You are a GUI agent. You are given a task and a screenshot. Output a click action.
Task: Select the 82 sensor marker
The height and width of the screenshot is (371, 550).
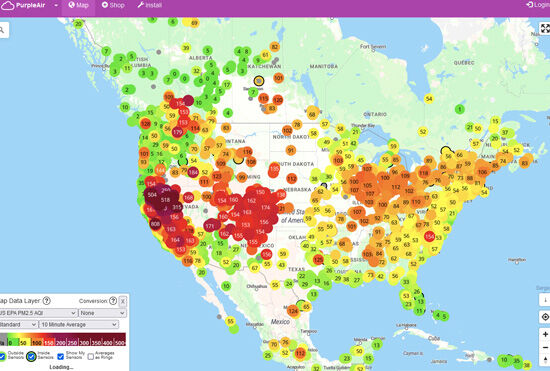click(x=275, y=47)
